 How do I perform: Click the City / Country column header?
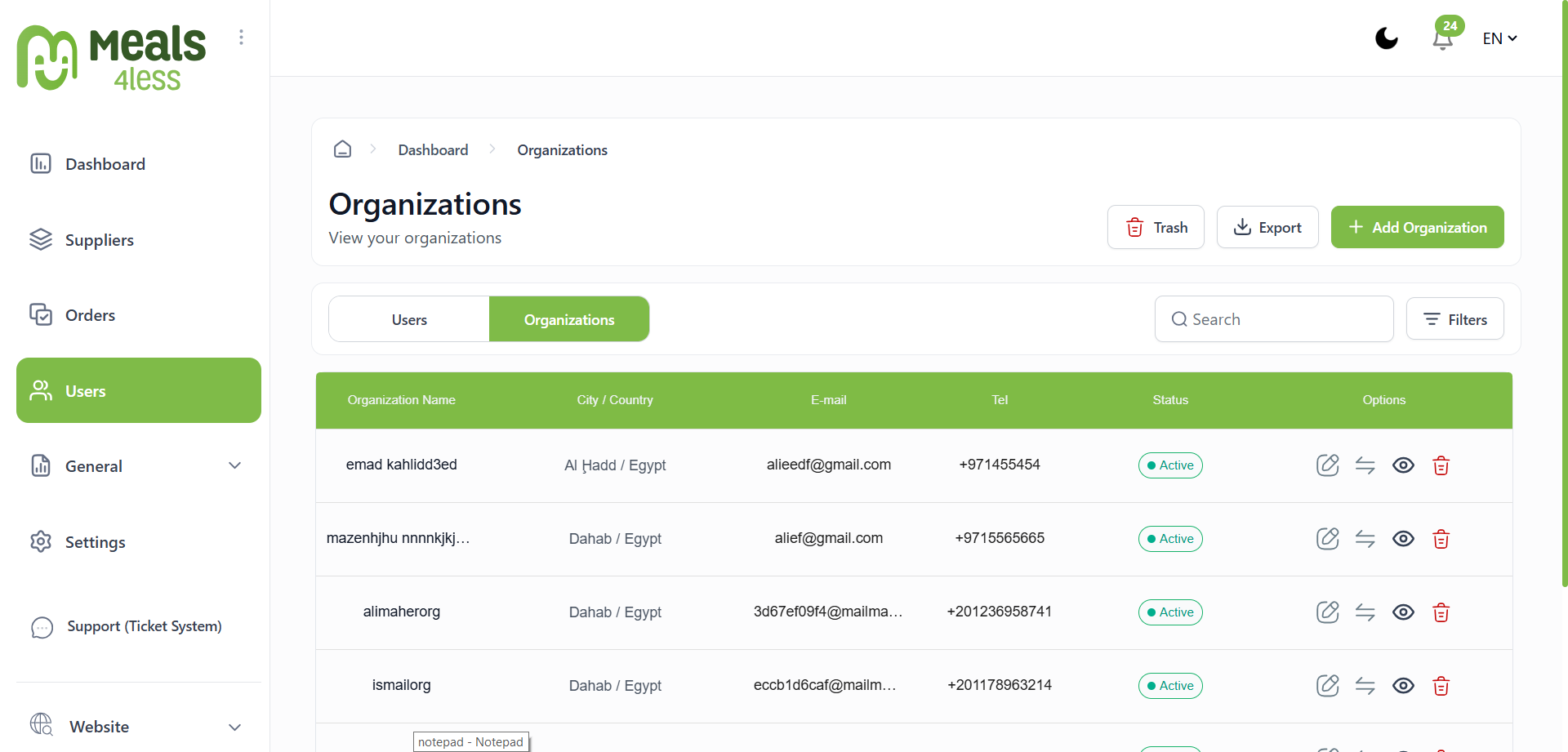(x=615, y=400)
